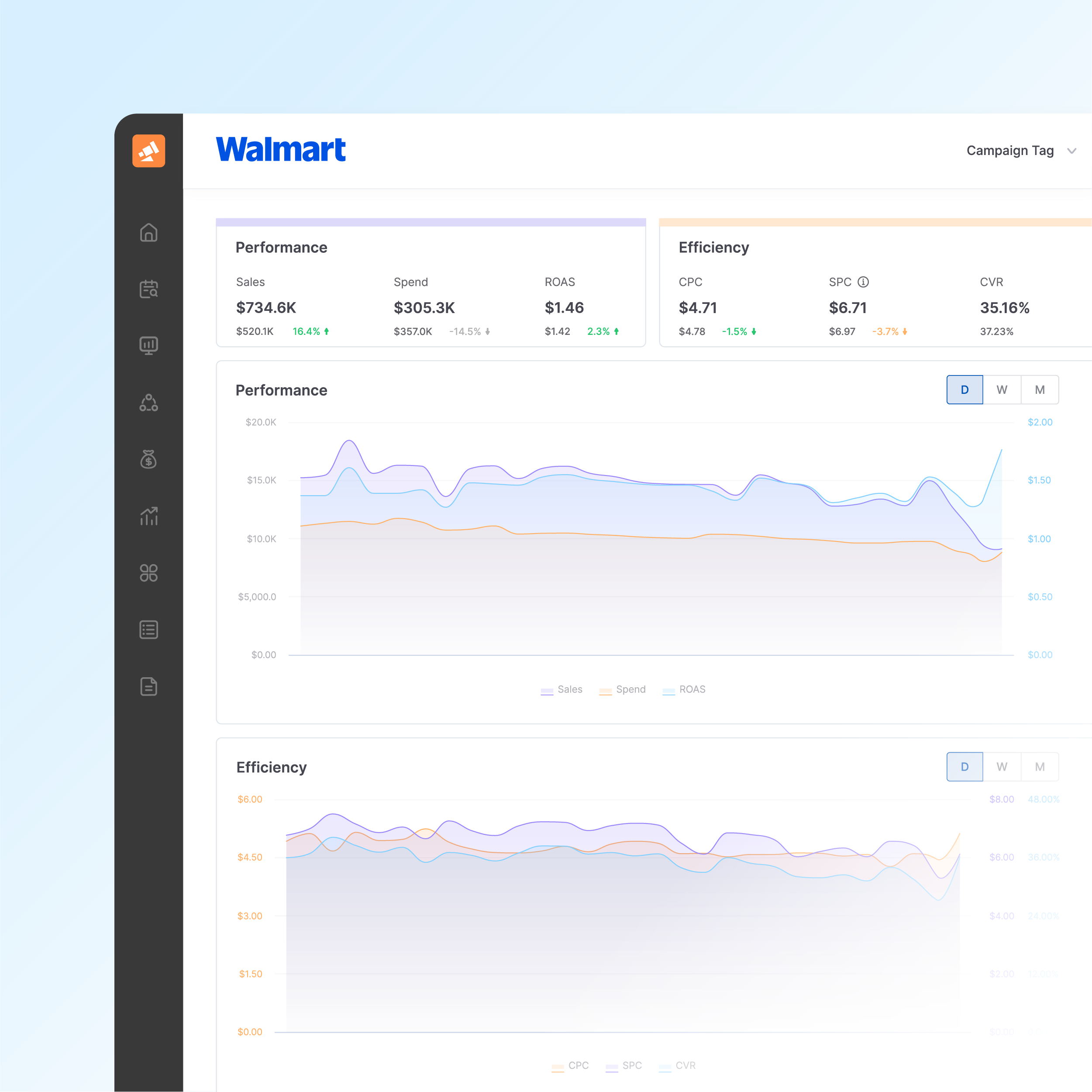Open the presentation chart monitor sidebar icon
The width and height of the screenshot is (1092, 1092).
(148, 345)
